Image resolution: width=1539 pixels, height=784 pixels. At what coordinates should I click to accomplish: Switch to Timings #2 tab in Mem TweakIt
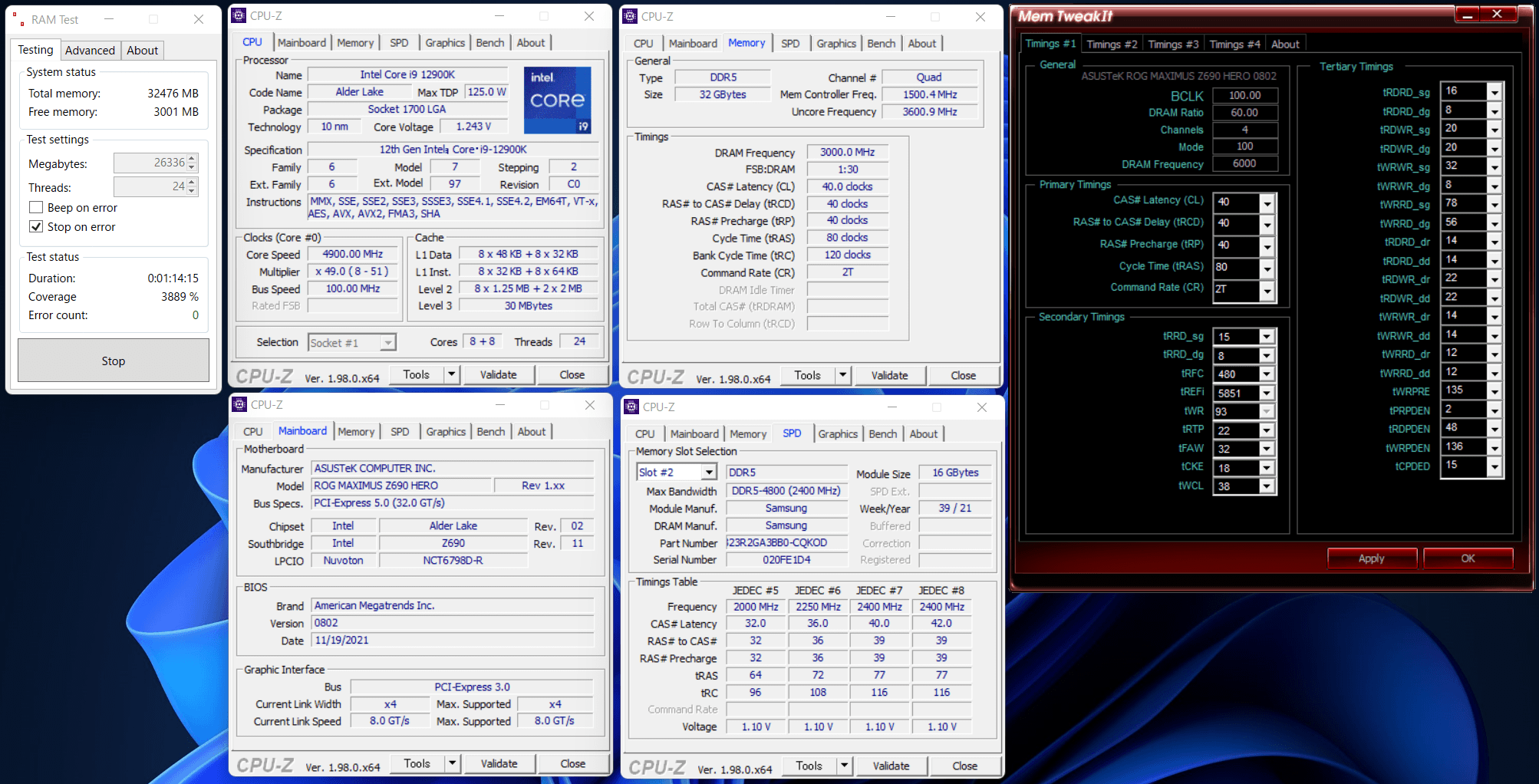click(x=1112, y=44)
